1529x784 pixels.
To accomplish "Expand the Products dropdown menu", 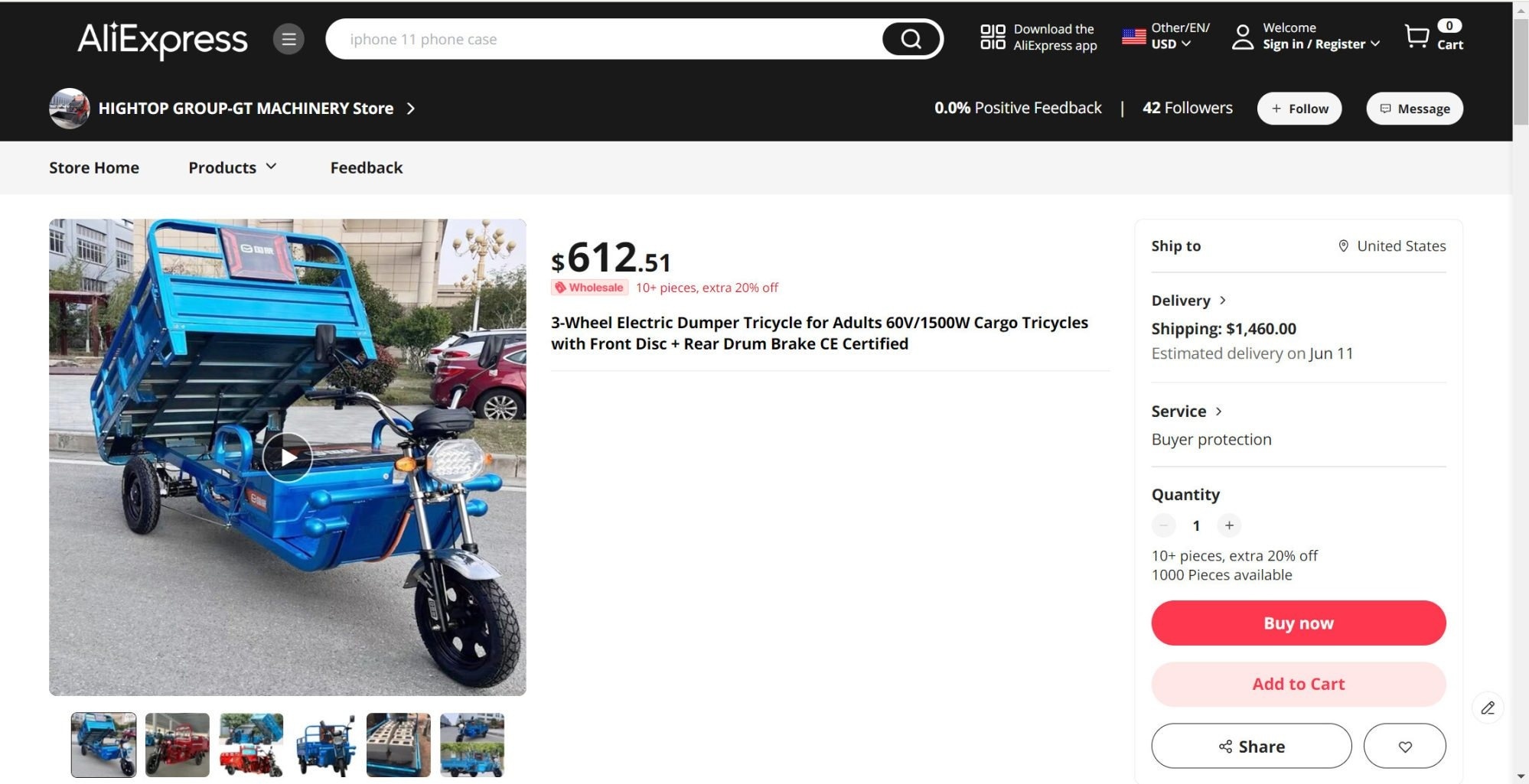I will 232,168.
